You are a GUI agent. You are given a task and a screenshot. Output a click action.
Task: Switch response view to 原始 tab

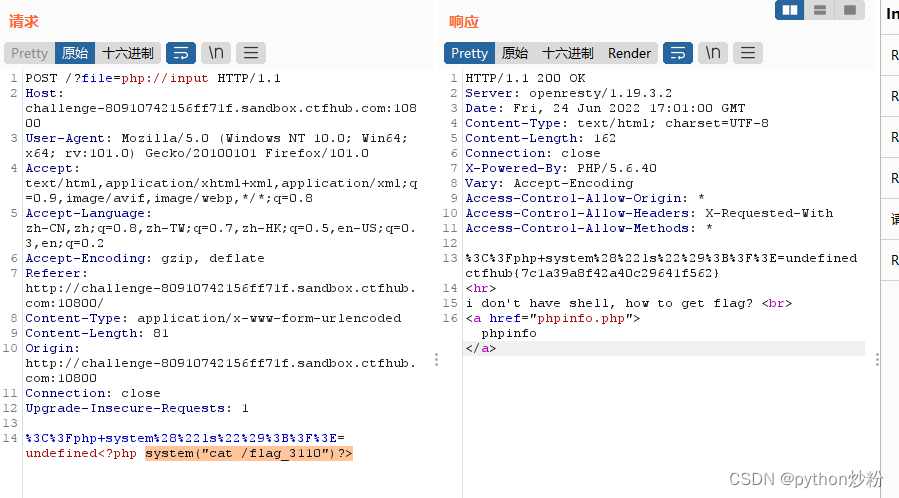[515, 53]
